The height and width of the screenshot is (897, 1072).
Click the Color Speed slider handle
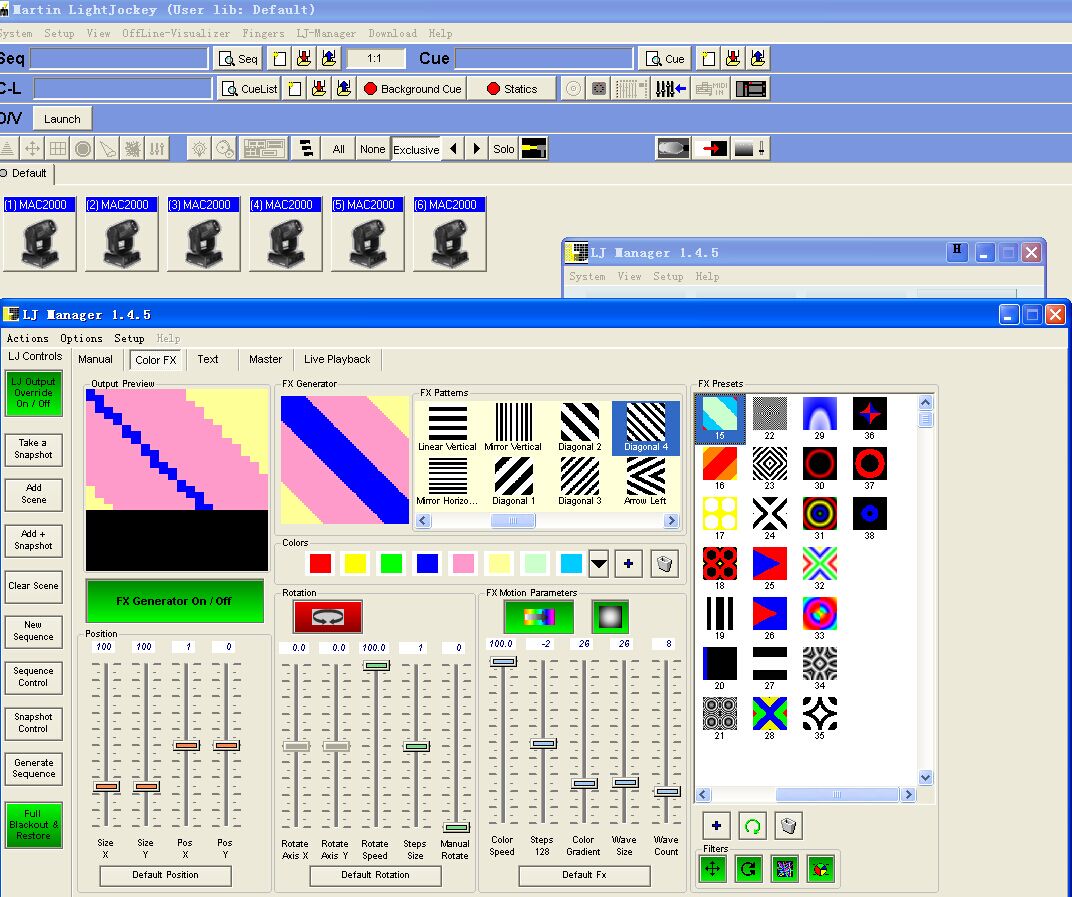(x=503, y=662)
